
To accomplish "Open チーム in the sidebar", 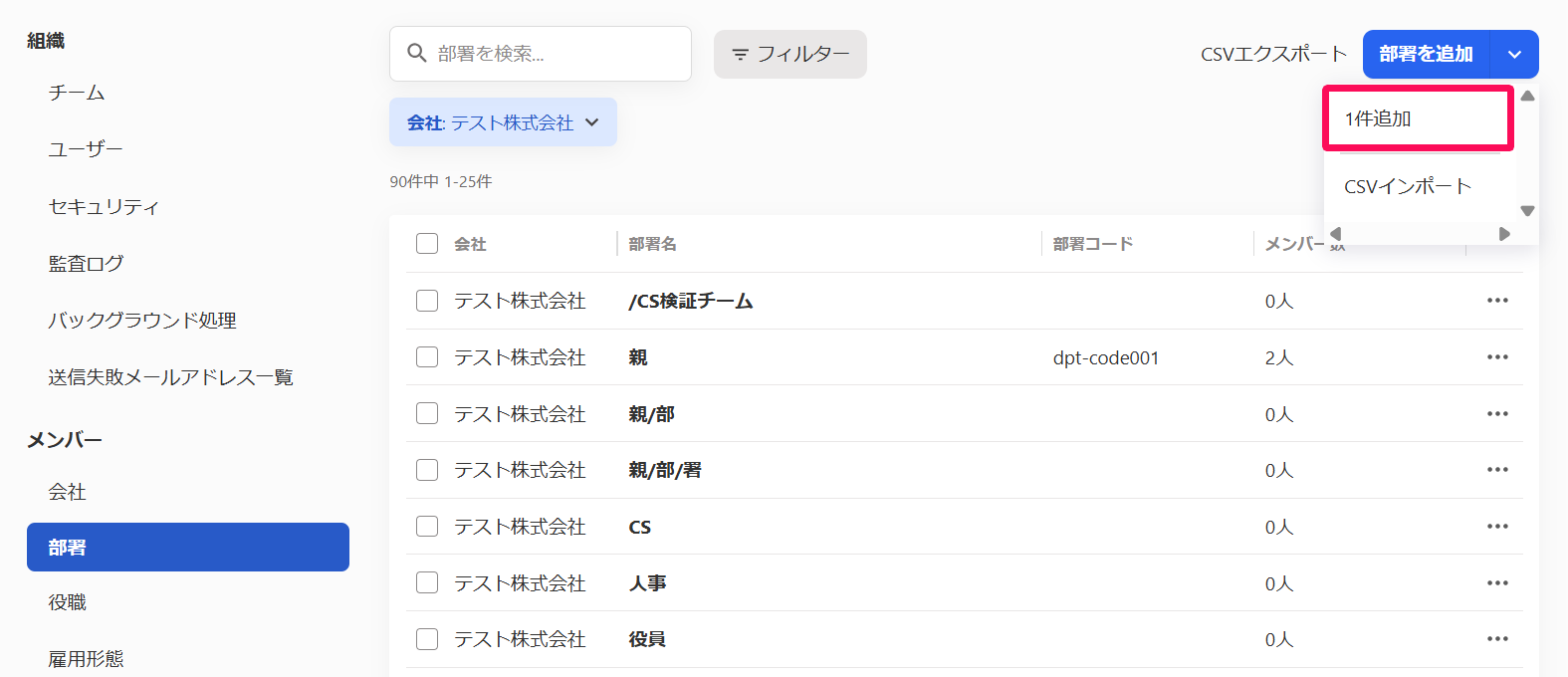I will (x=77, y=93).
